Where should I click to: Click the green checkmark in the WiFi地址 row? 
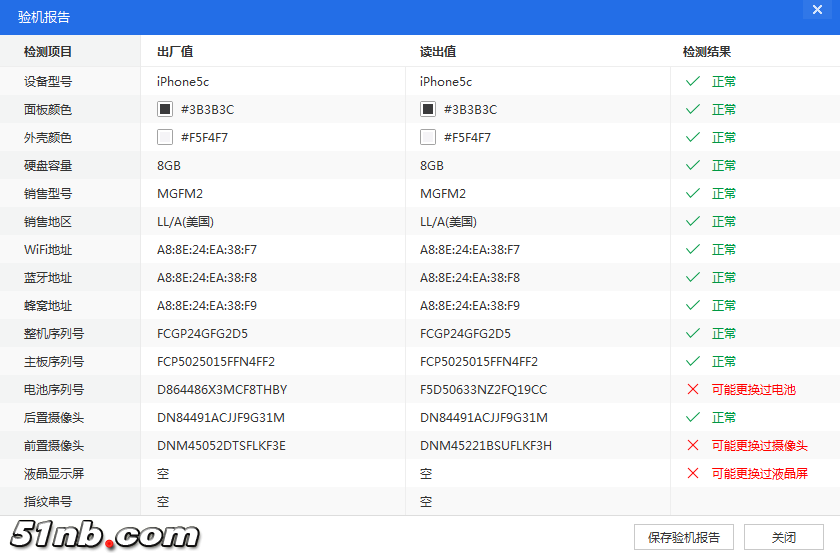click(692, 249)
